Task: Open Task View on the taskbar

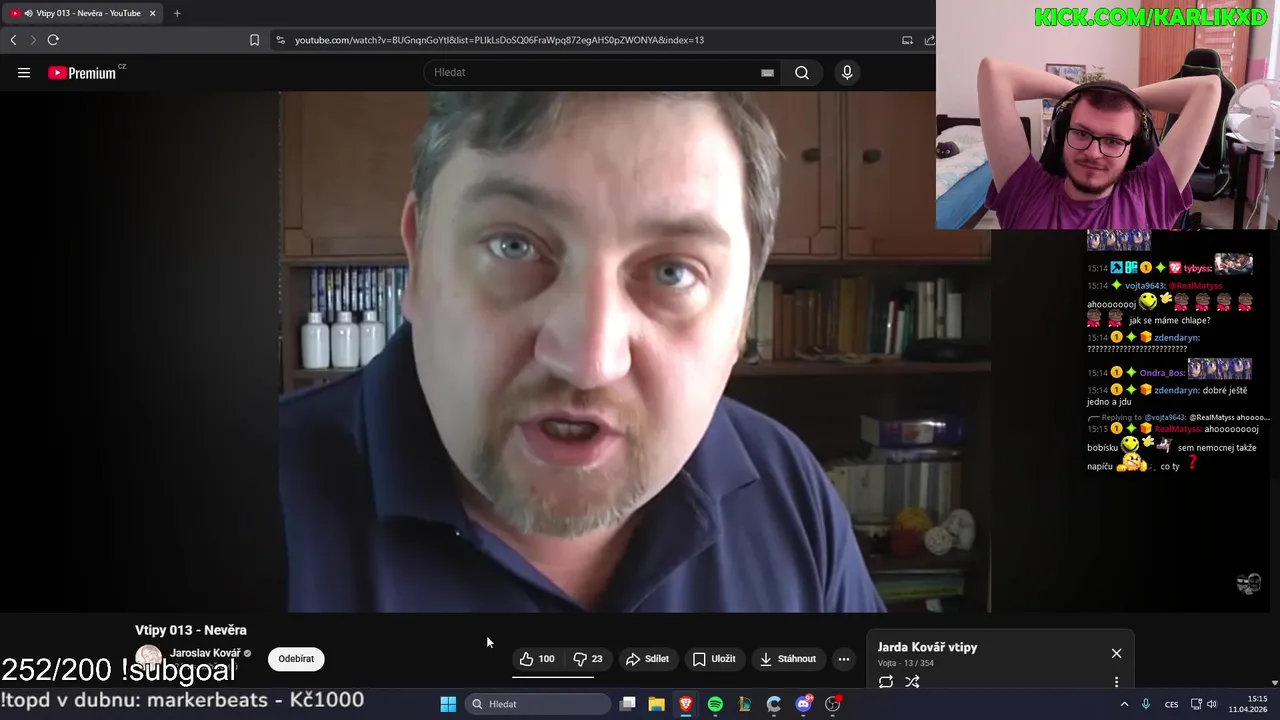Action: (x=628, y=704)
